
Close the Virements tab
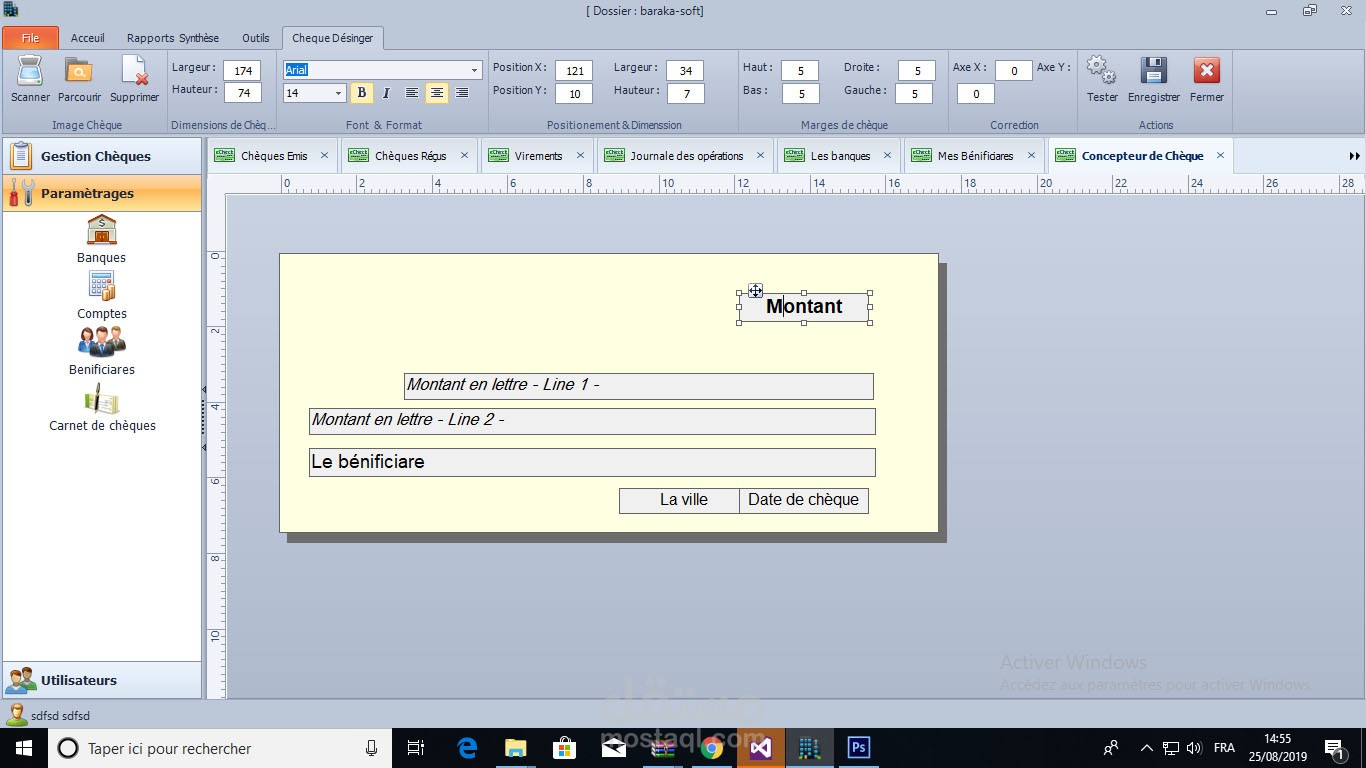(580, 156)
